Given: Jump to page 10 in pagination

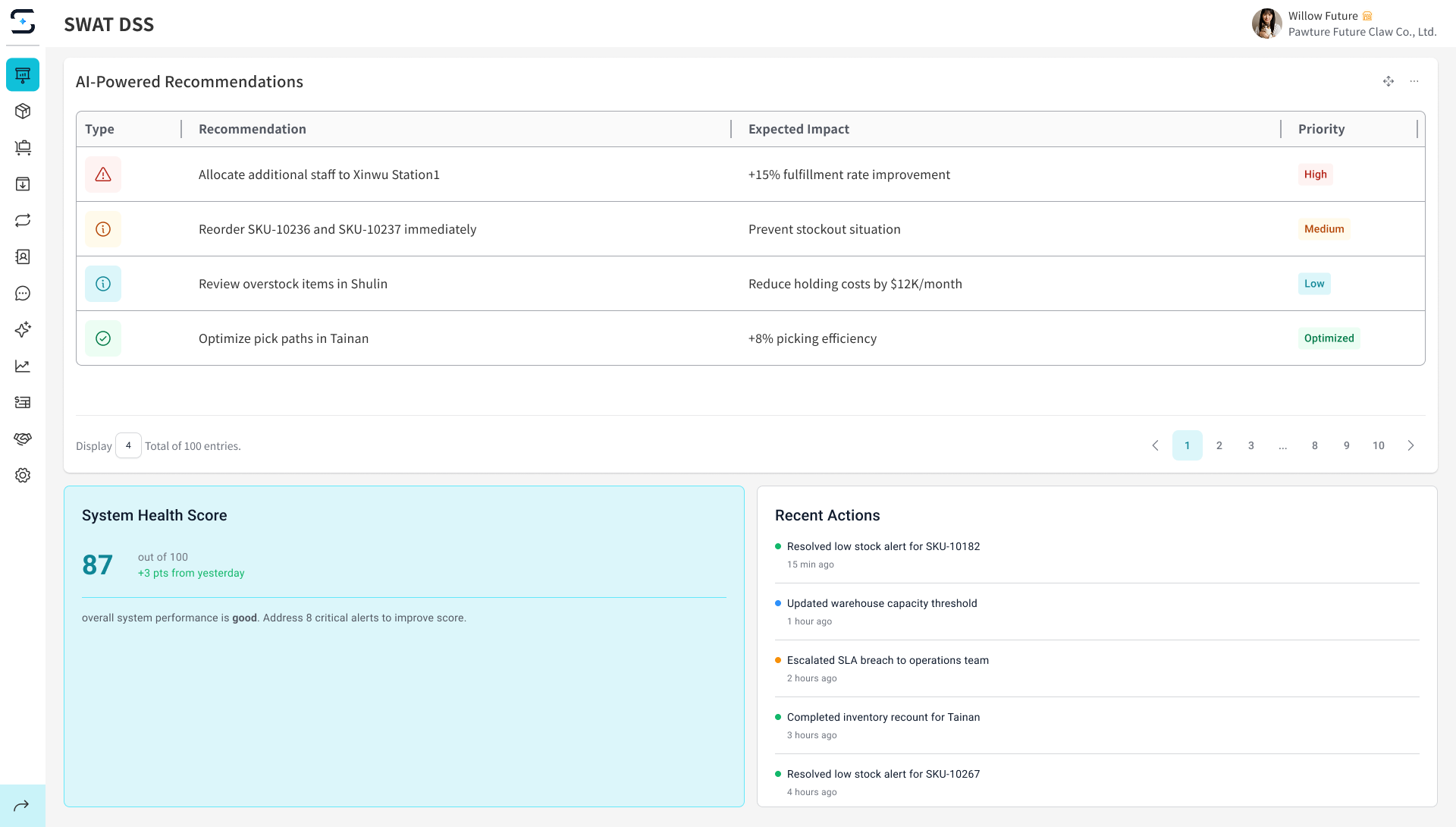Looking at the screenshot, I should 1379,445.
